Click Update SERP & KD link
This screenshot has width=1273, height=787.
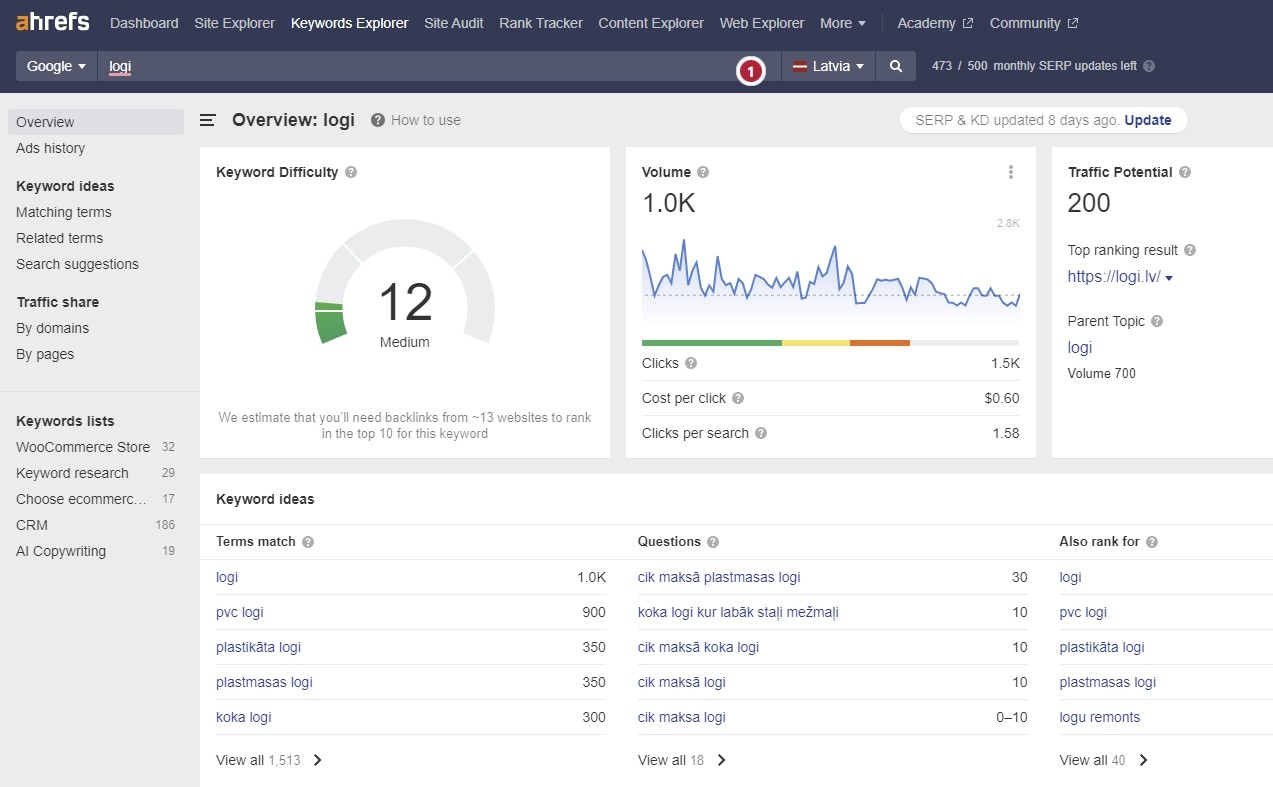click(1147, 120)
